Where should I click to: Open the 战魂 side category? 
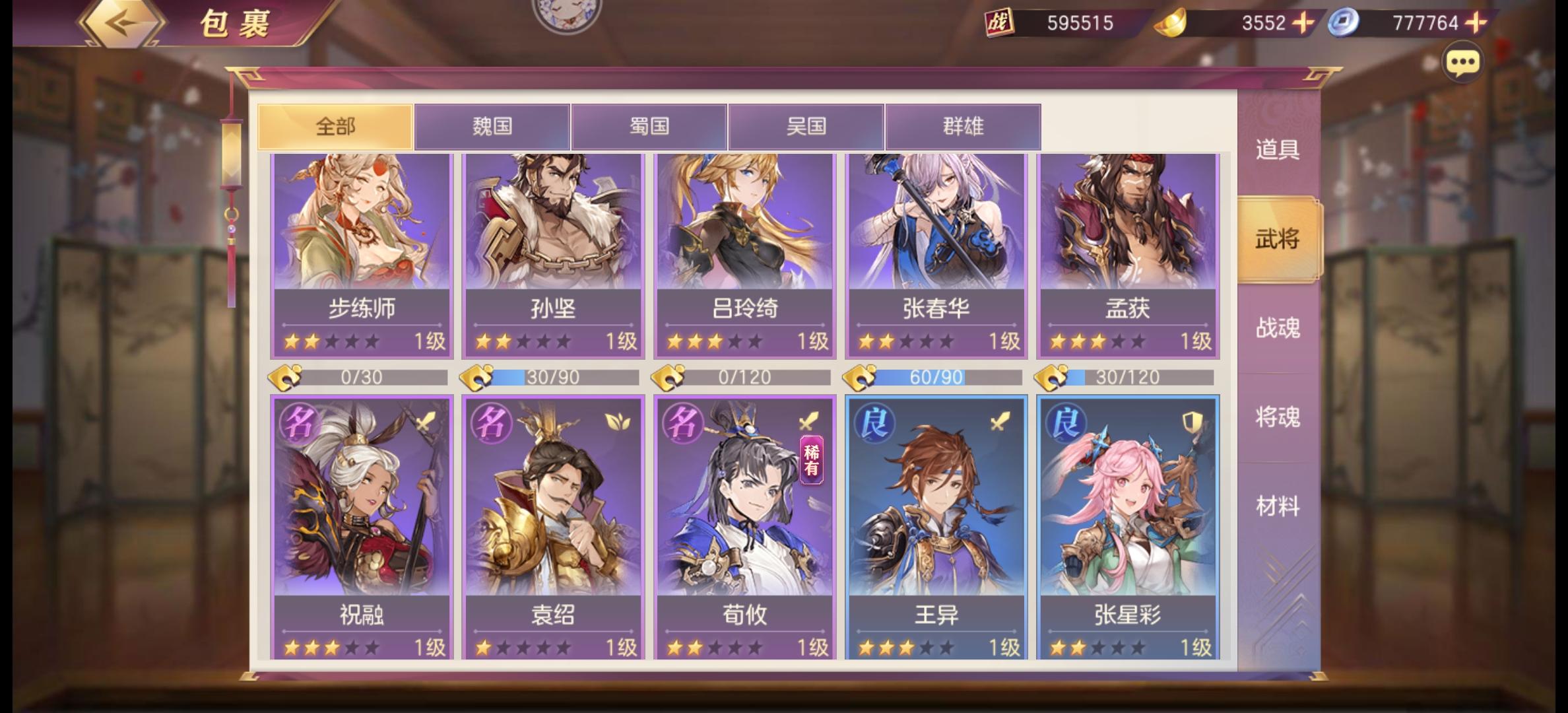1278,328
